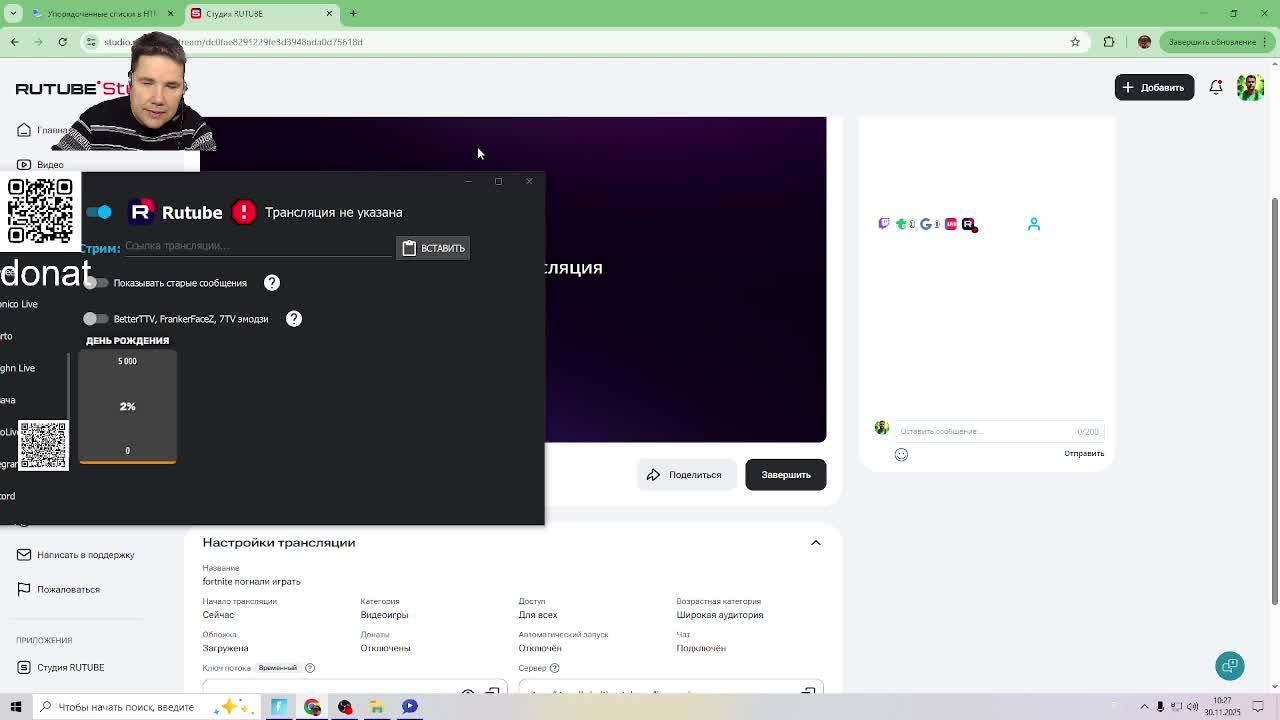This screenshot has width=1280, height=720.
Task: Open help icon next to Ключ потока
Action: coord(310,668)
